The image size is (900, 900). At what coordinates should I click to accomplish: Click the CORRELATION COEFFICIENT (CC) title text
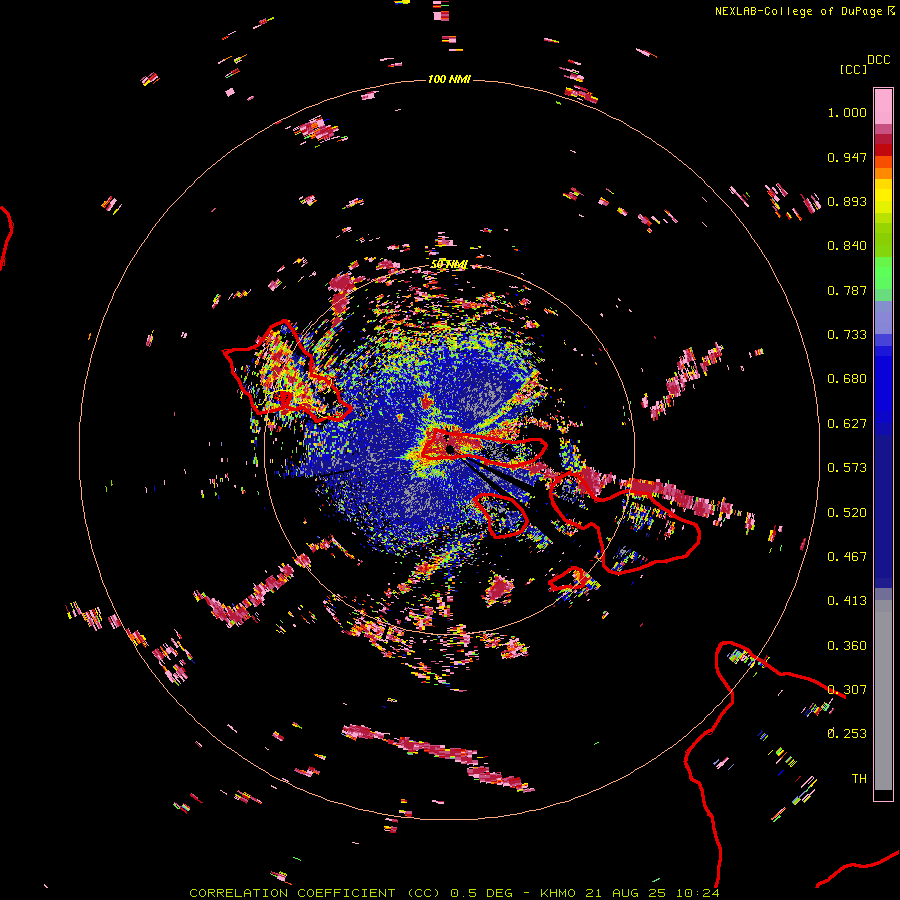point(315,893)
